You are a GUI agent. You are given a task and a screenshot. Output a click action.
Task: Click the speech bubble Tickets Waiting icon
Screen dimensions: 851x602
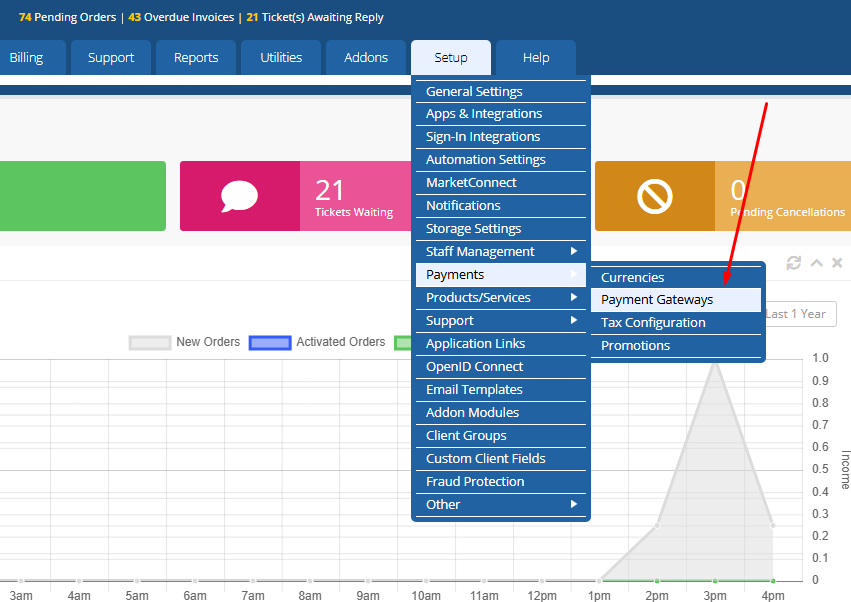239,196
